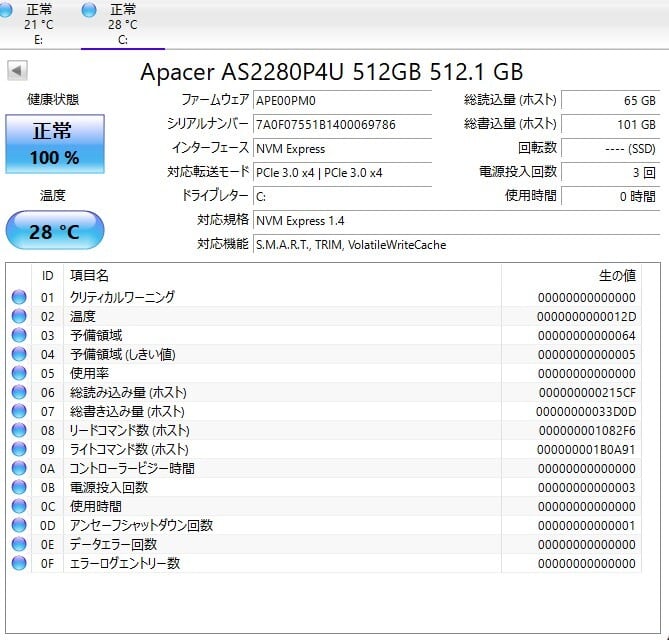Click the 項目名 column header
669x640 pixels.
click(90, 275)
